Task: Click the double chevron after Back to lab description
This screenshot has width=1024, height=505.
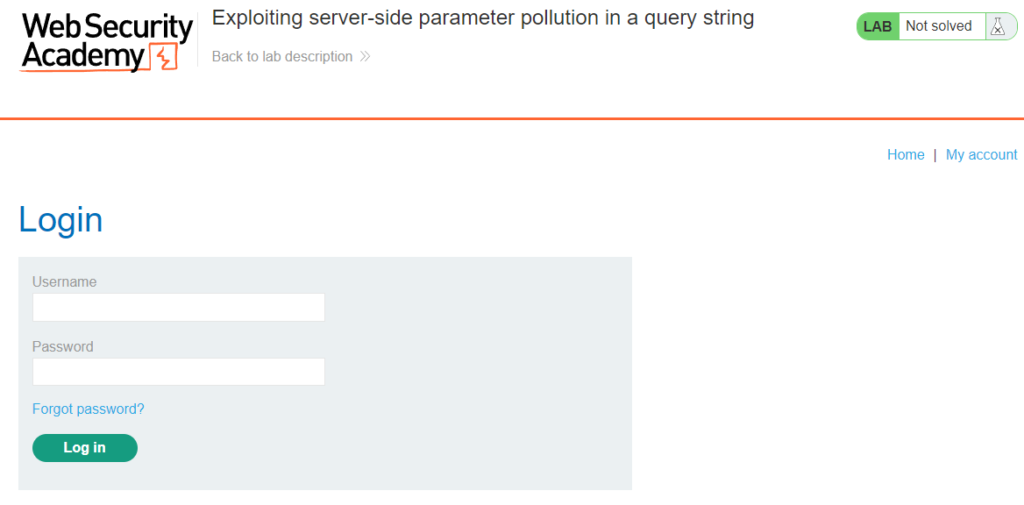Action: click(365, 57)
